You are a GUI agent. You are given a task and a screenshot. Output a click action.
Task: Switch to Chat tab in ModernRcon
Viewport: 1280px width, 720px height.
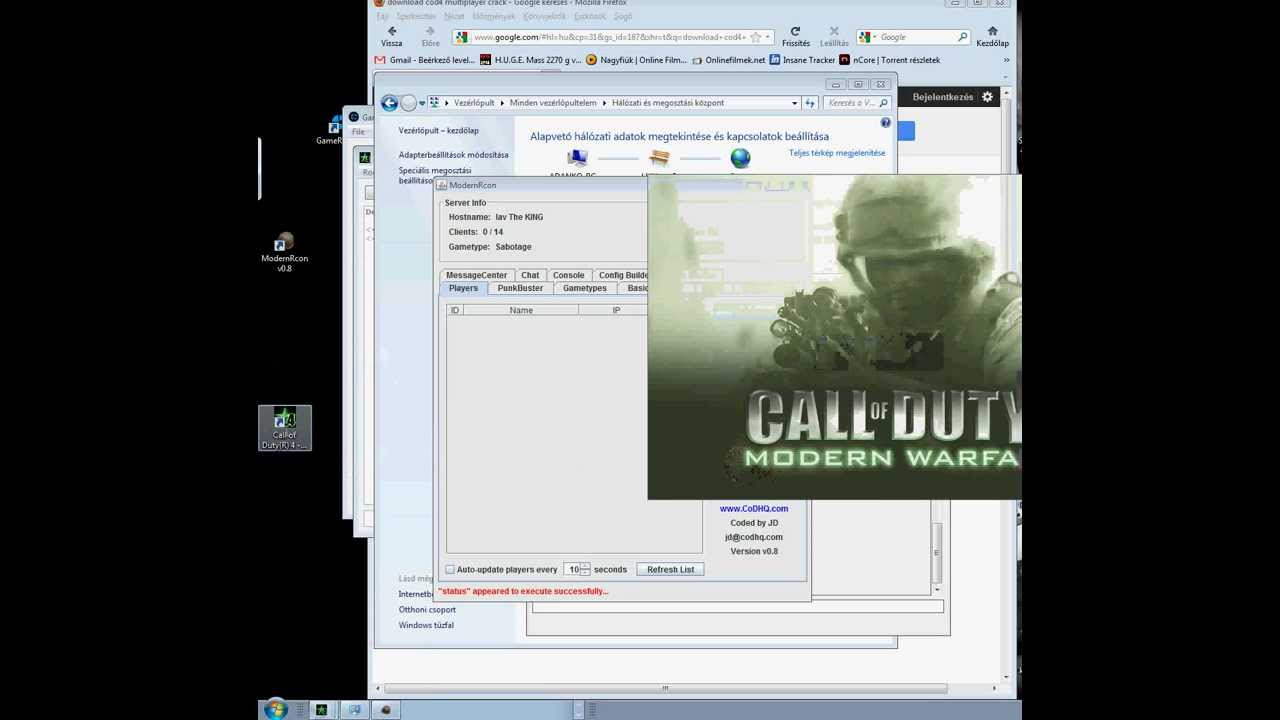point(530,275)
